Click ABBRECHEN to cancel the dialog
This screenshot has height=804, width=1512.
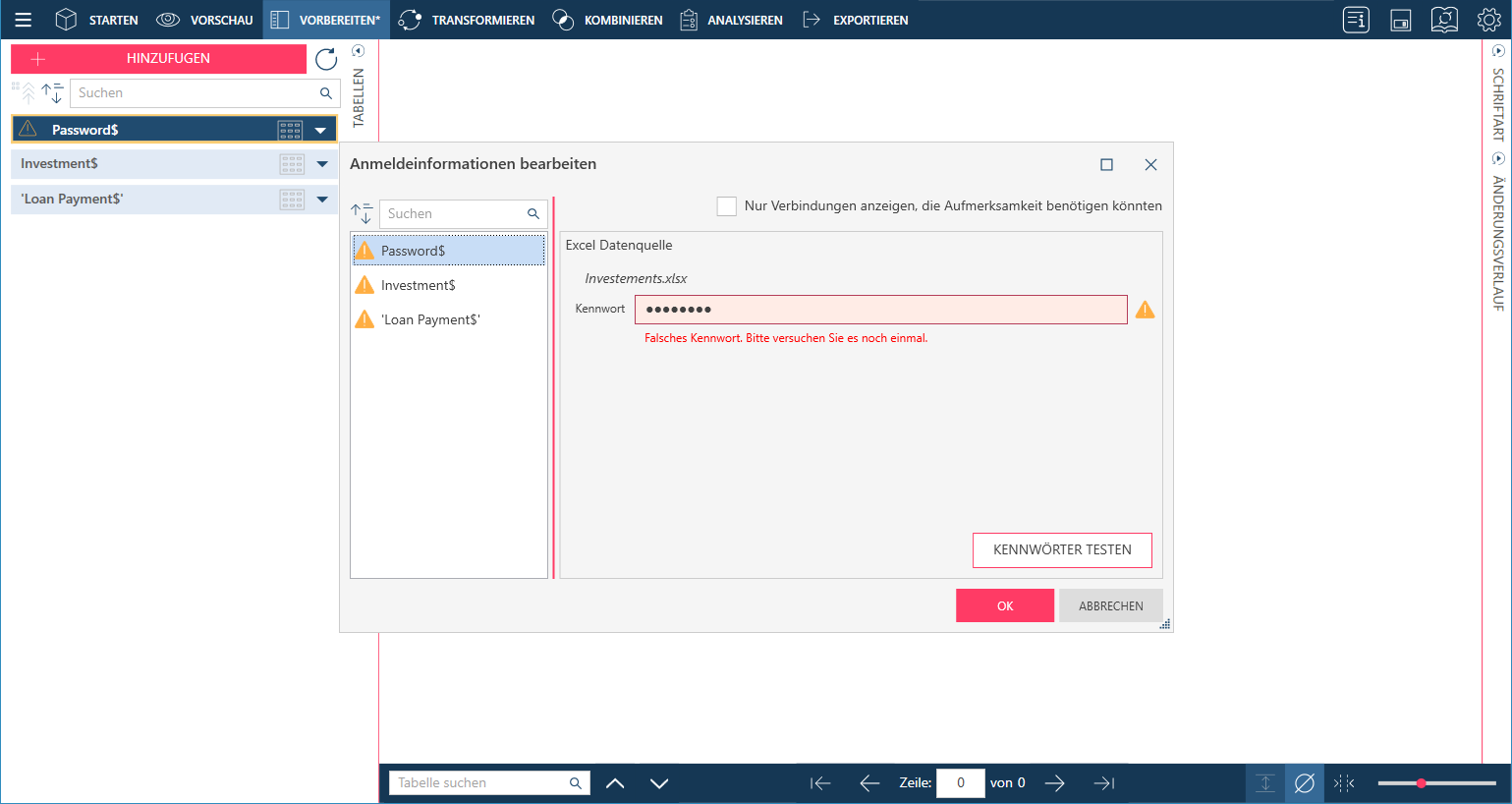(x=1111, y=605)
